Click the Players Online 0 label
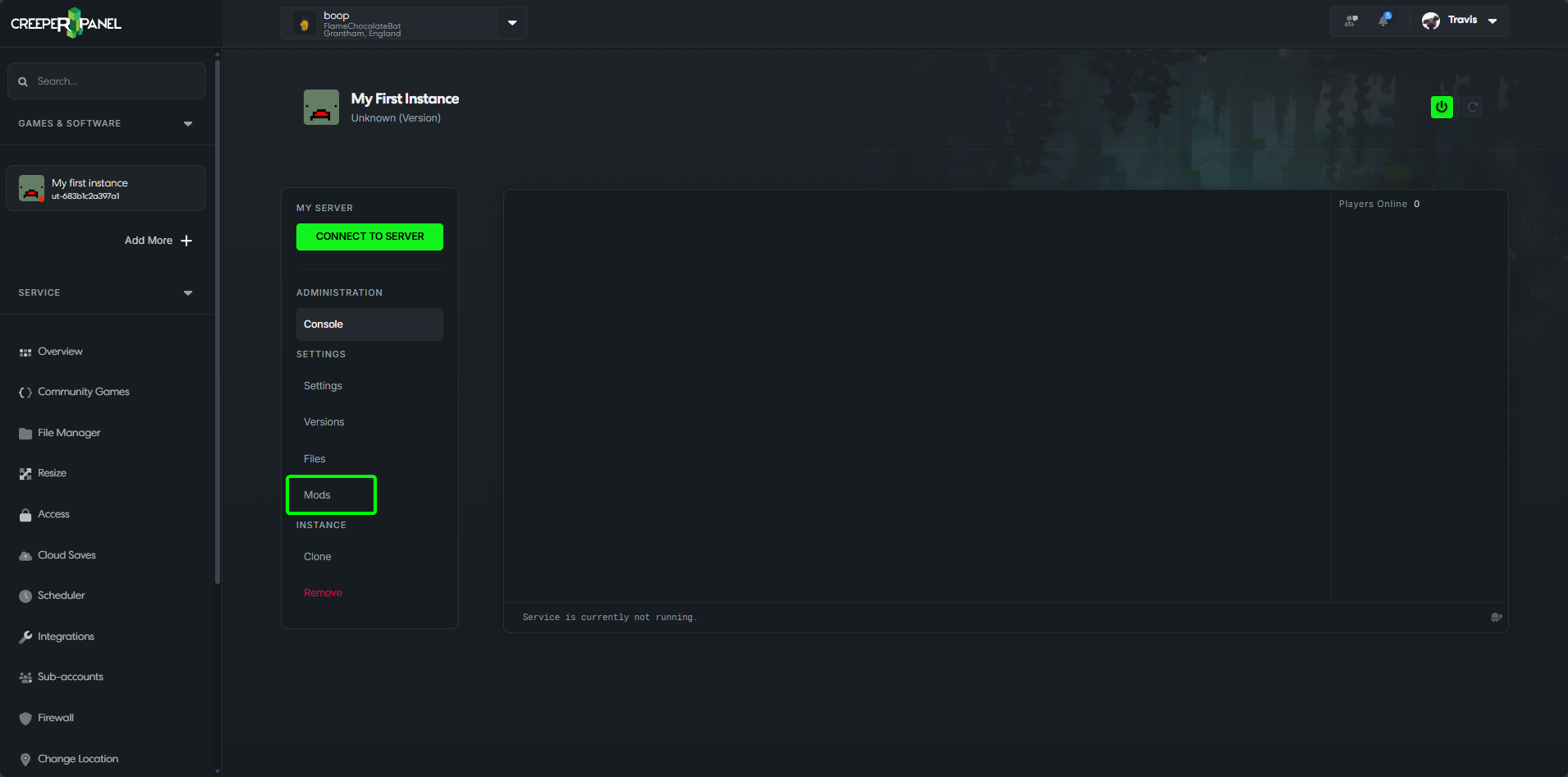The image size is (1568, 777). coord(1379,204)
